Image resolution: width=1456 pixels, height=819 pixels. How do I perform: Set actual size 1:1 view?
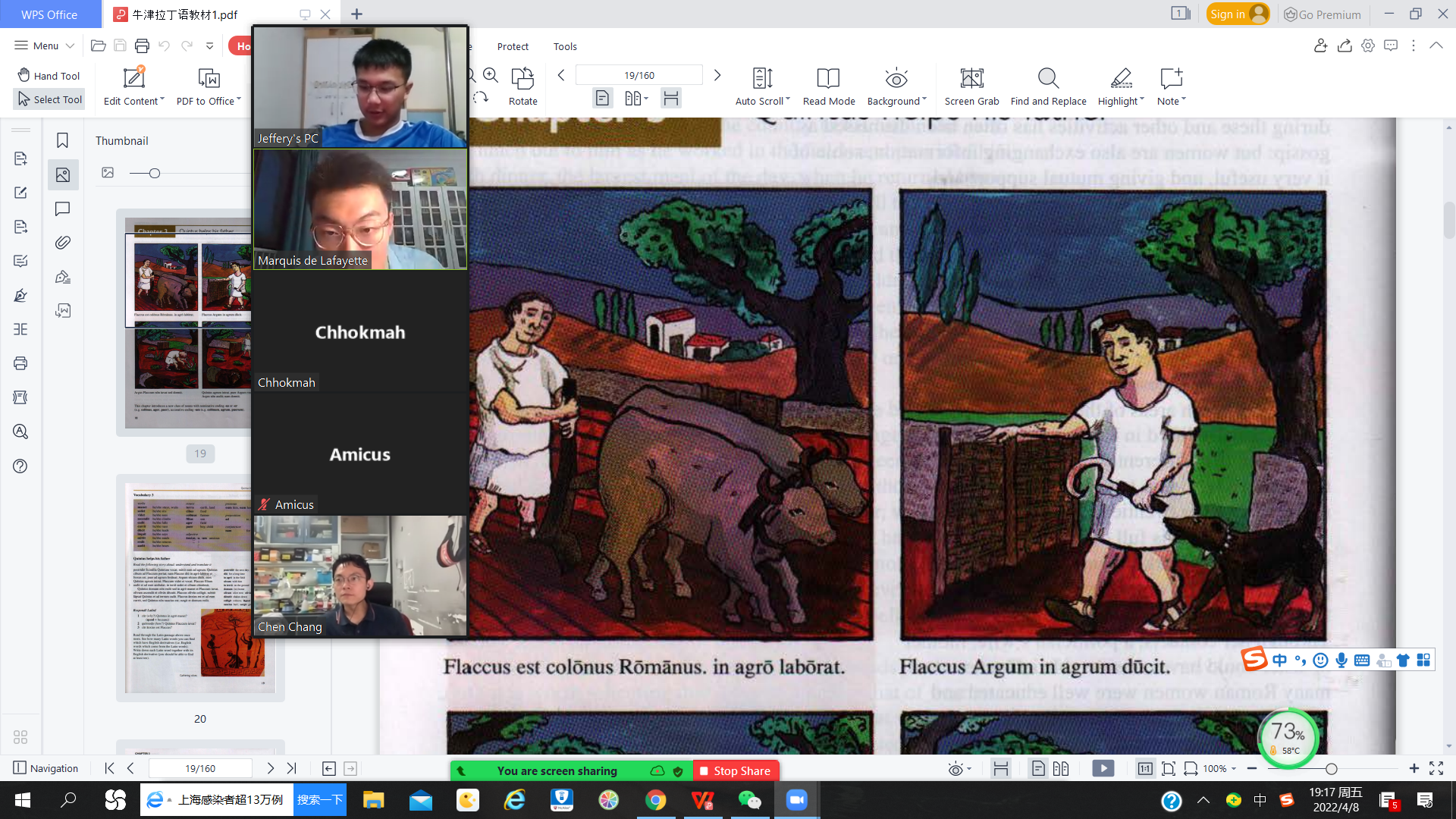point(1145,768)
